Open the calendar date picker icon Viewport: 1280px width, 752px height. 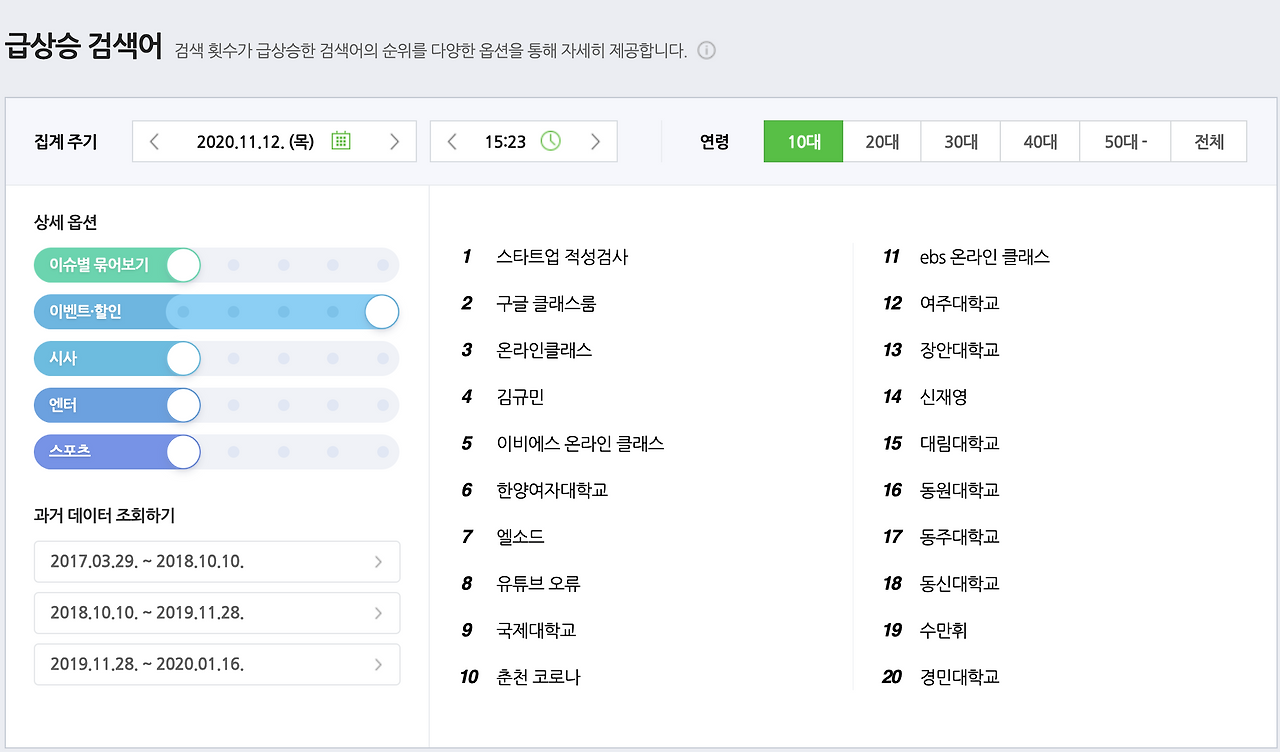pos(341,141)
